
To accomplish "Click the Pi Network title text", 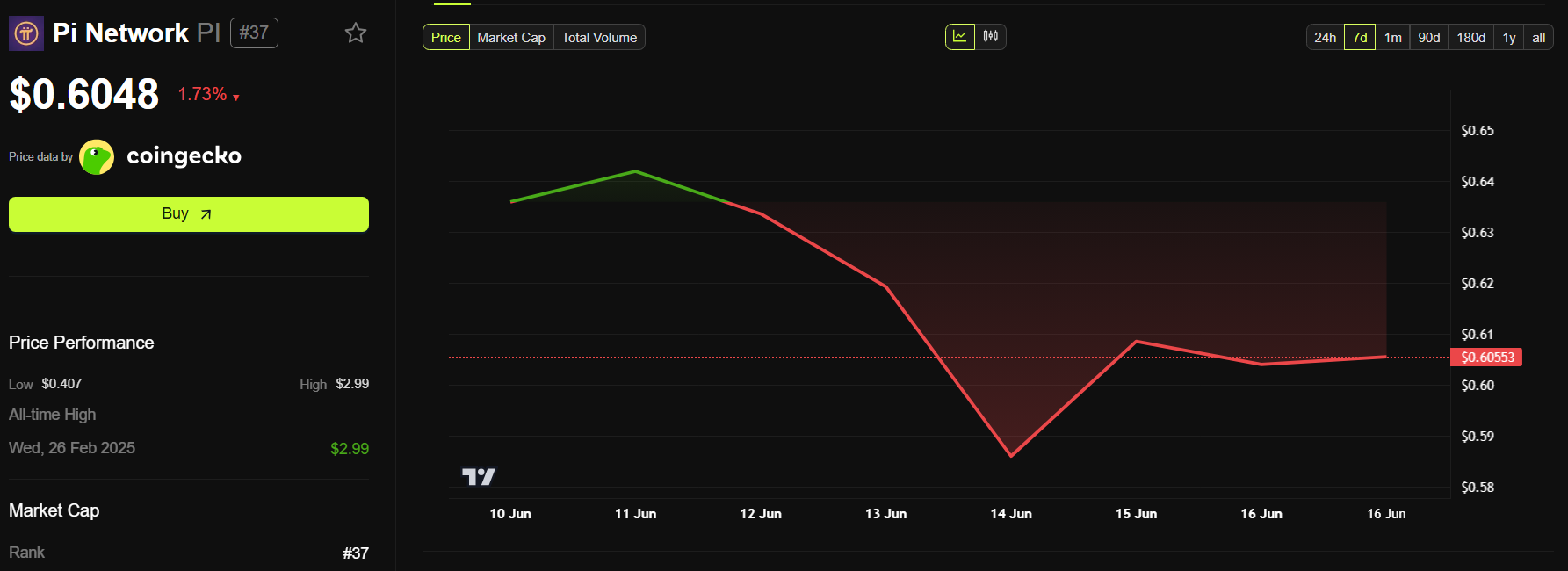I will click(120, 33).
